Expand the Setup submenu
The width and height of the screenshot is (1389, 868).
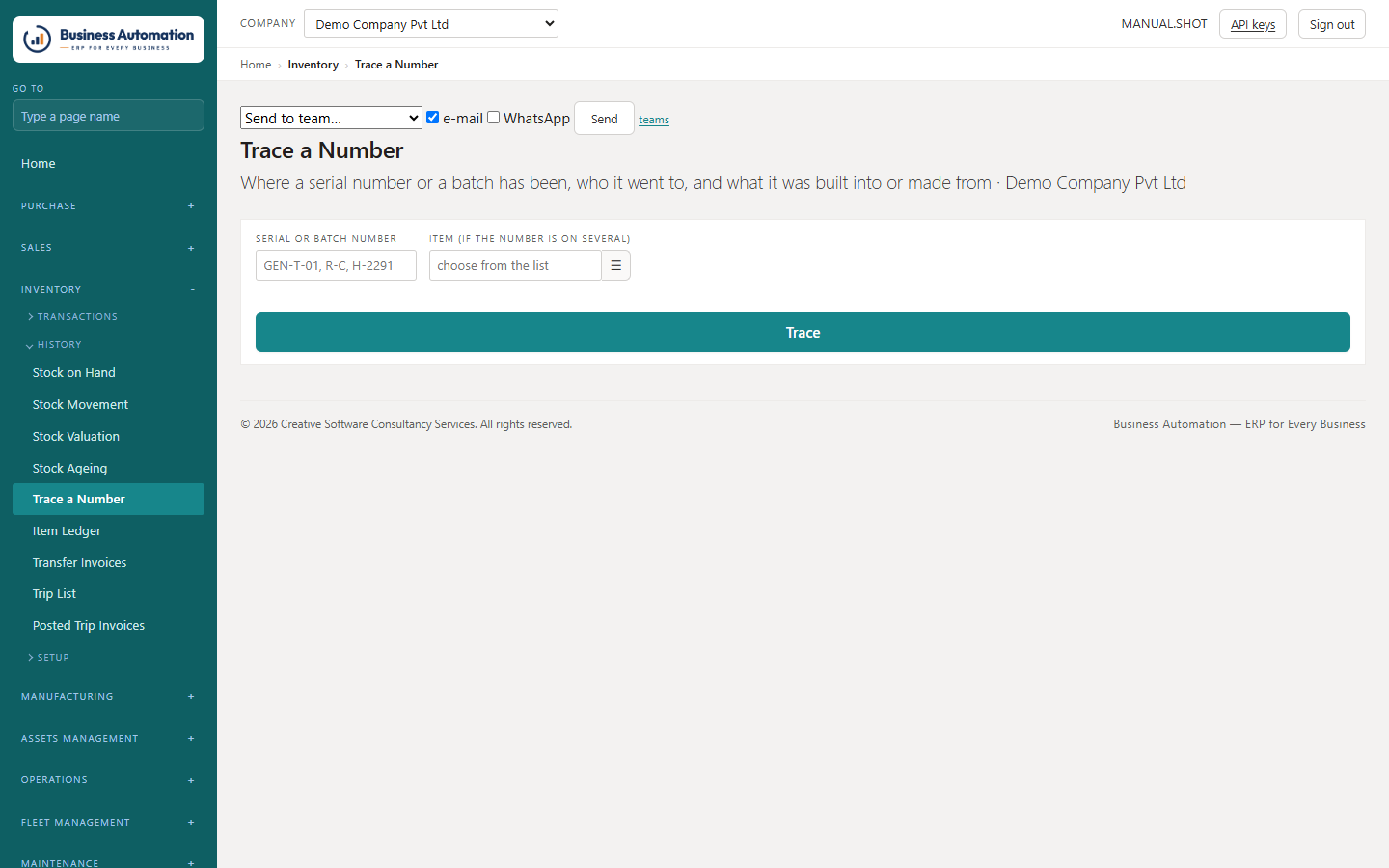point(48,657)
